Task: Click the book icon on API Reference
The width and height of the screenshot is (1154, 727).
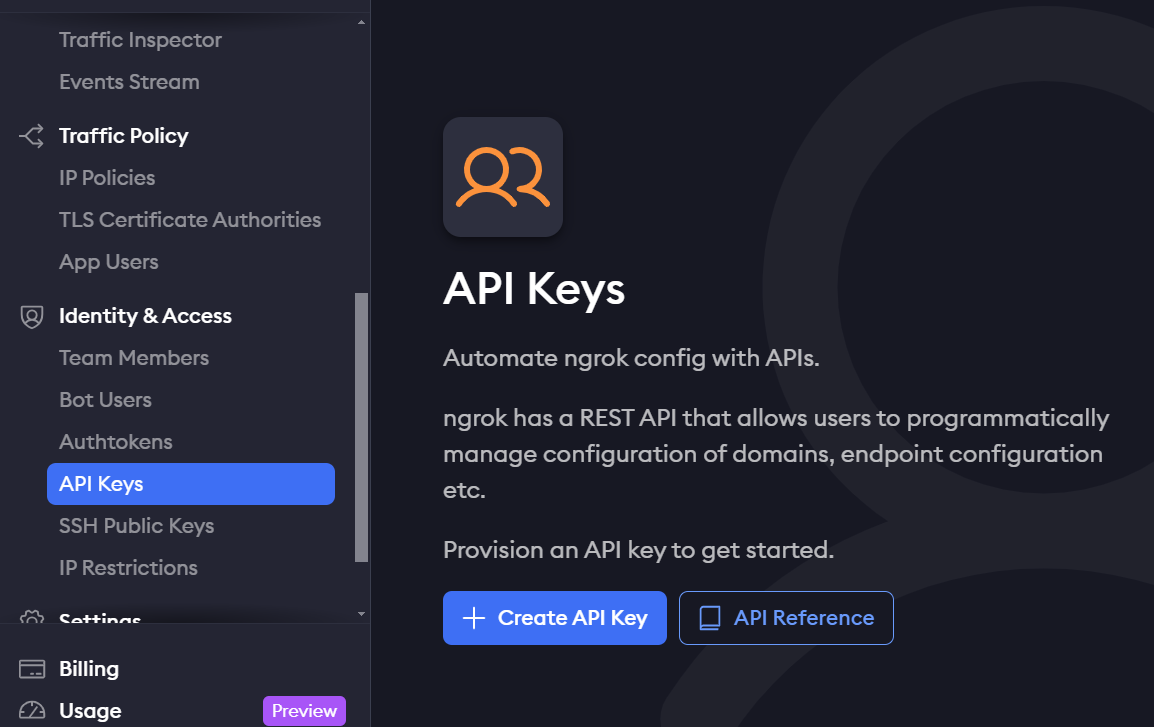Action: tap(710, 618)
